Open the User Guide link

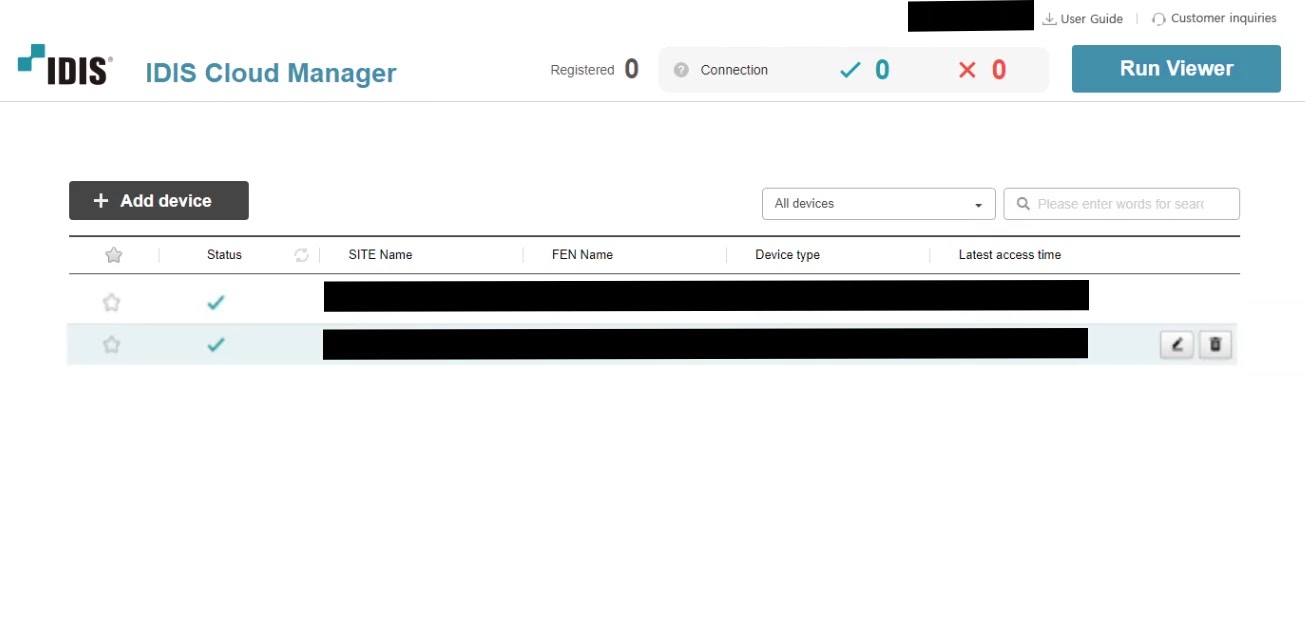[1091, 19]
